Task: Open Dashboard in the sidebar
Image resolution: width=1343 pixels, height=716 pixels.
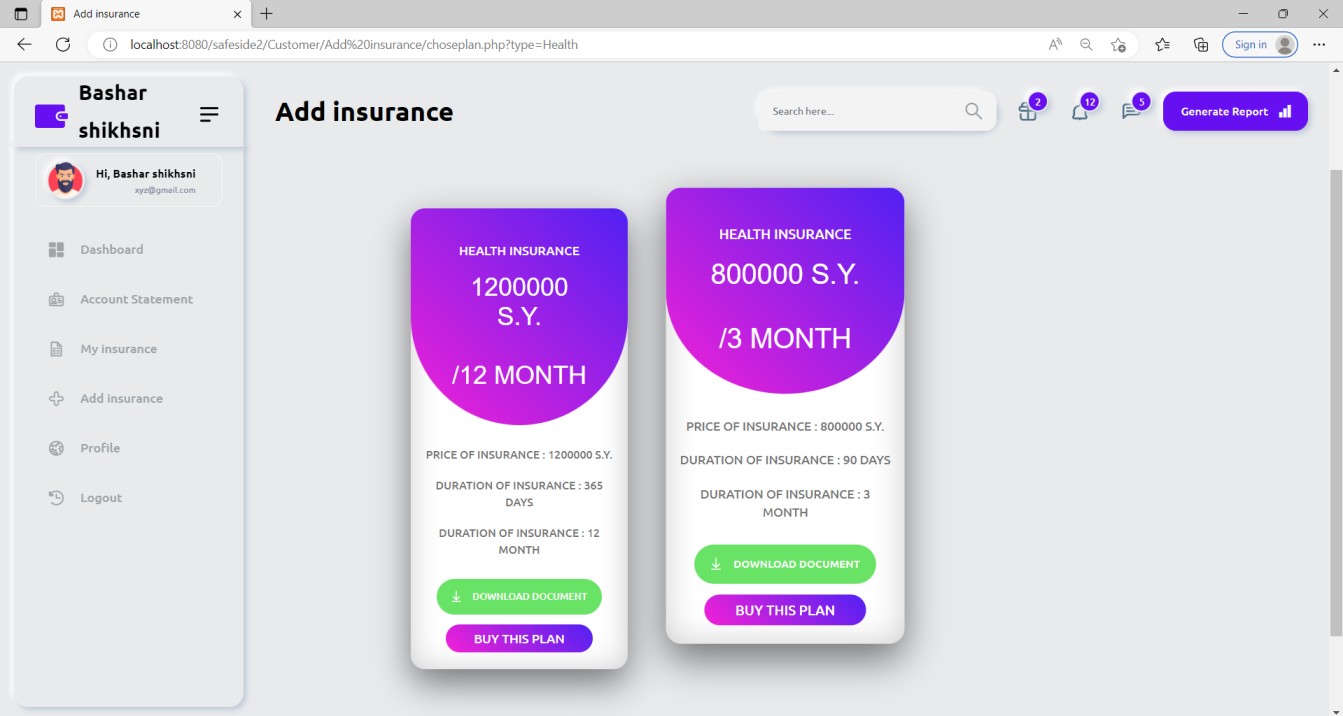Action: pos(111,250)
